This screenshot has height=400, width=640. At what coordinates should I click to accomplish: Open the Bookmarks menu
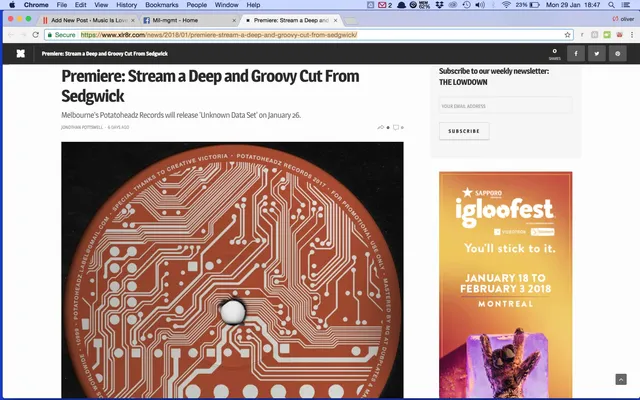click(x=162, y=5)
